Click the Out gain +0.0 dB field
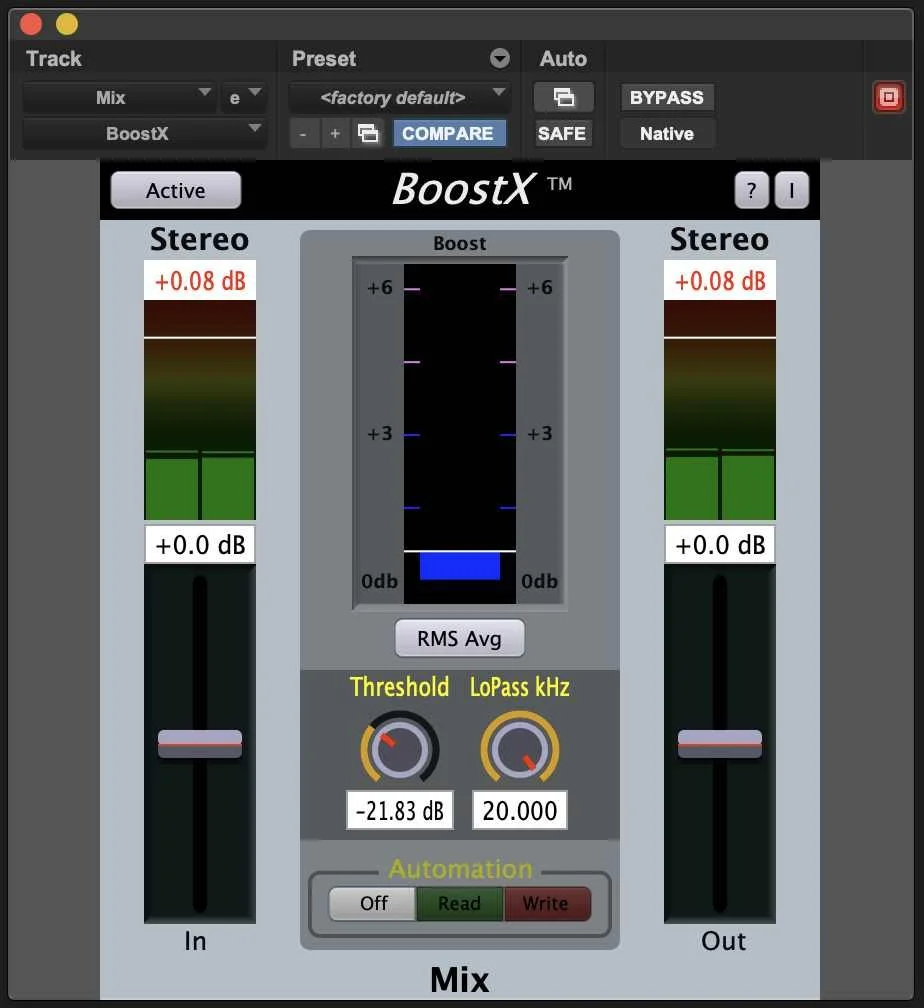Viewport: 924px width, 1008px height. (720, 544)
